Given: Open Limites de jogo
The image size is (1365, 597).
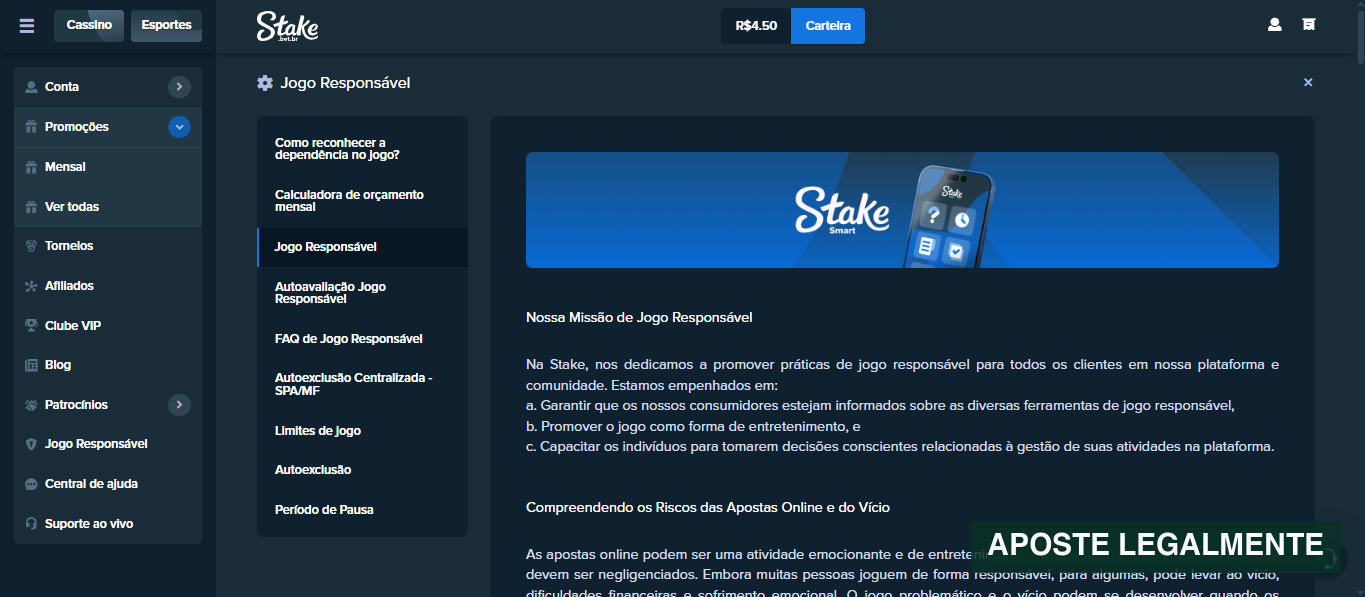Looking at the screenshot, I should tap(362, 431).
